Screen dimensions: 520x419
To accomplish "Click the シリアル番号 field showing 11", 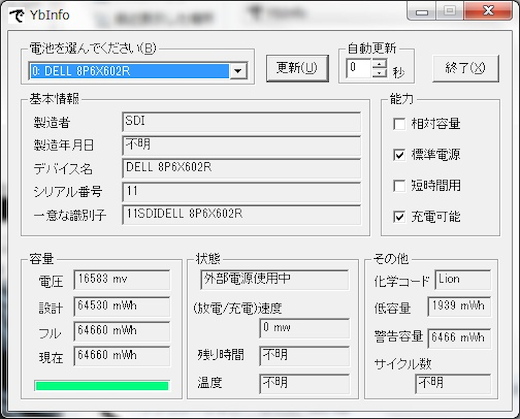I will [x=242, y=191].
